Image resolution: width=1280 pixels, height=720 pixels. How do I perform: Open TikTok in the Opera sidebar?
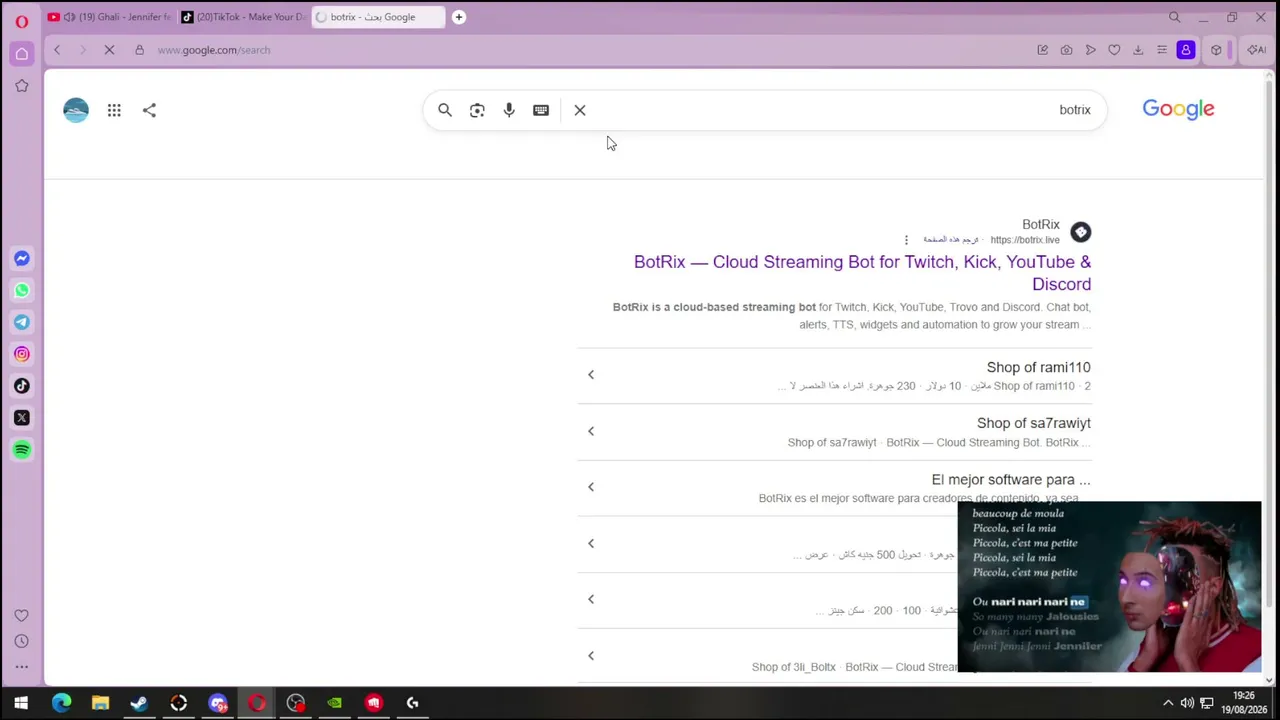pos(21,386)
